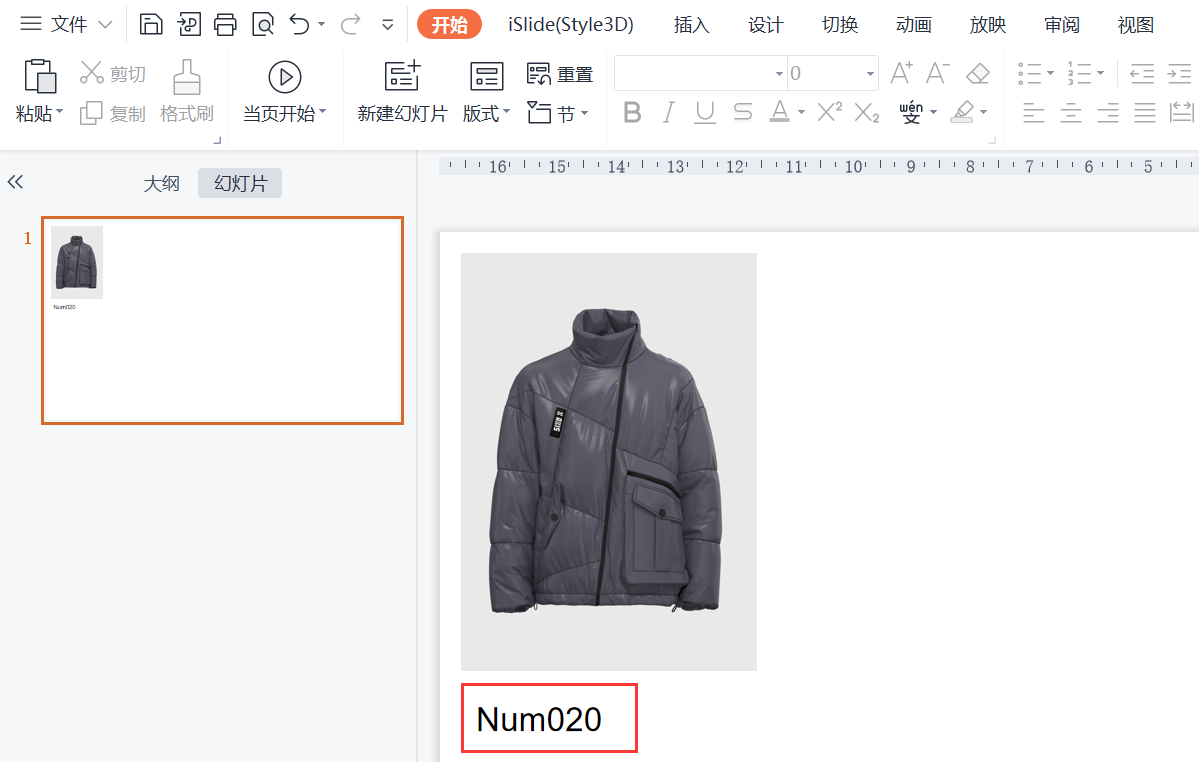Click the 重置 reset button
This screenshot has height=762, width=1199.
[x=560, y=74]
